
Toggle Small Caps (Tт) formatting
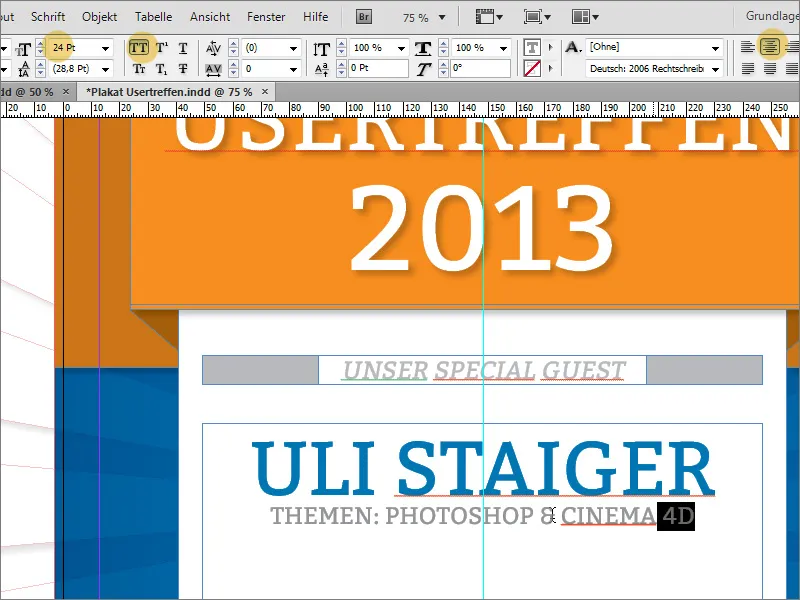tap(139, 68)
